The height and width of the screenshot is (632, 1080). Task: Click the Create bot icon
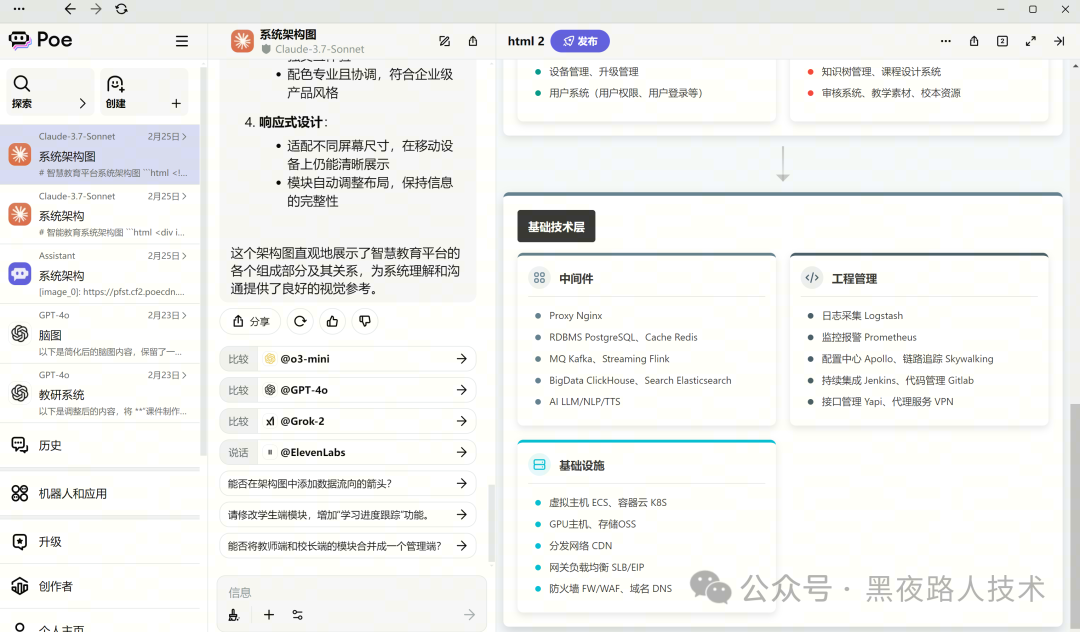[115, 84]
